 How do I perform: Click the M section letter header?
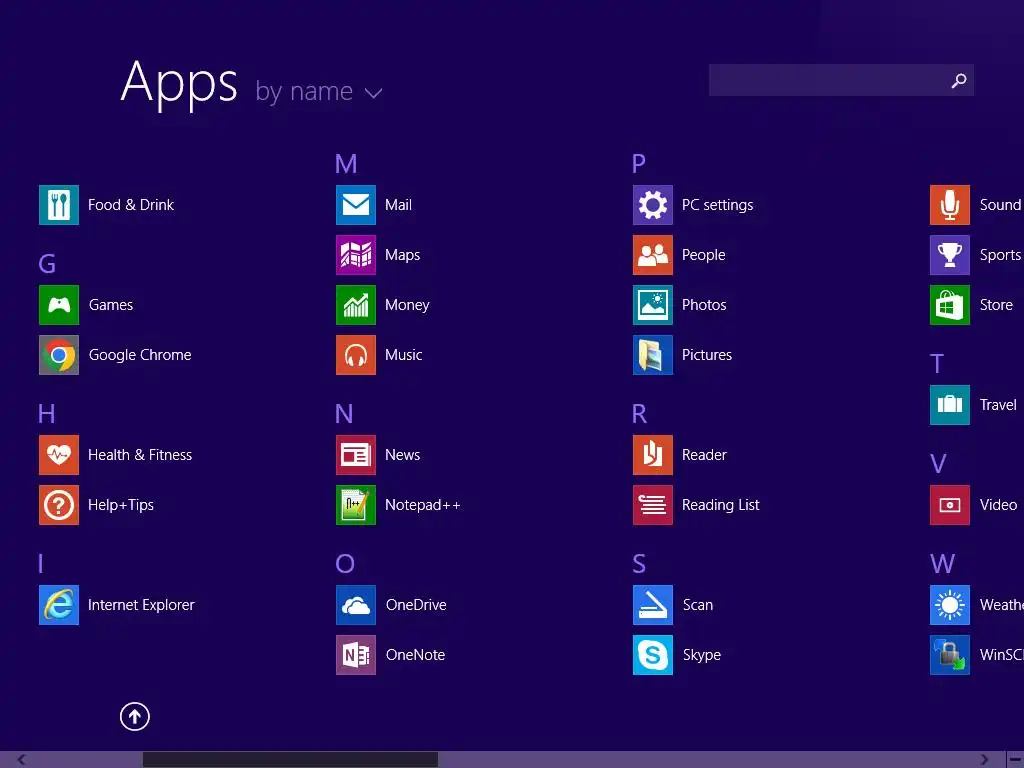[346, 164]
